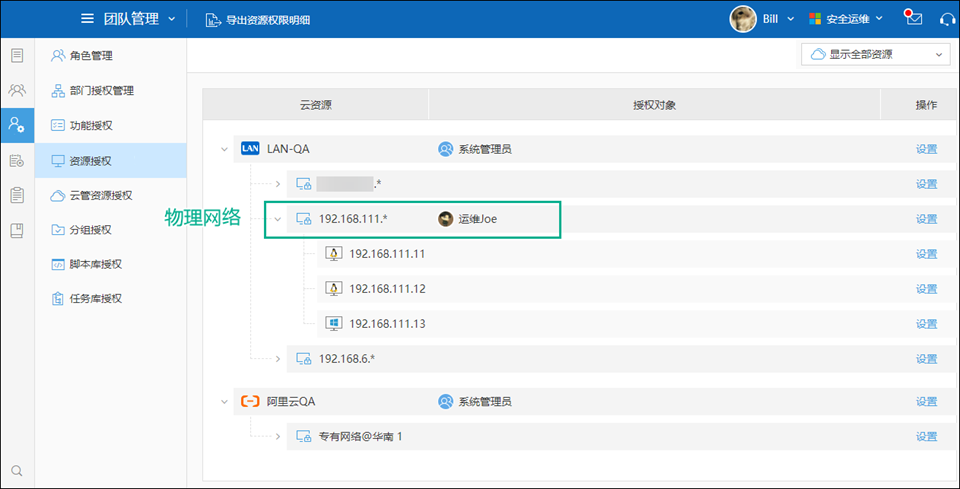Click 设置 link for 专有网络@华南 1
Screen dimensions: 960x489
coord(926,436)
